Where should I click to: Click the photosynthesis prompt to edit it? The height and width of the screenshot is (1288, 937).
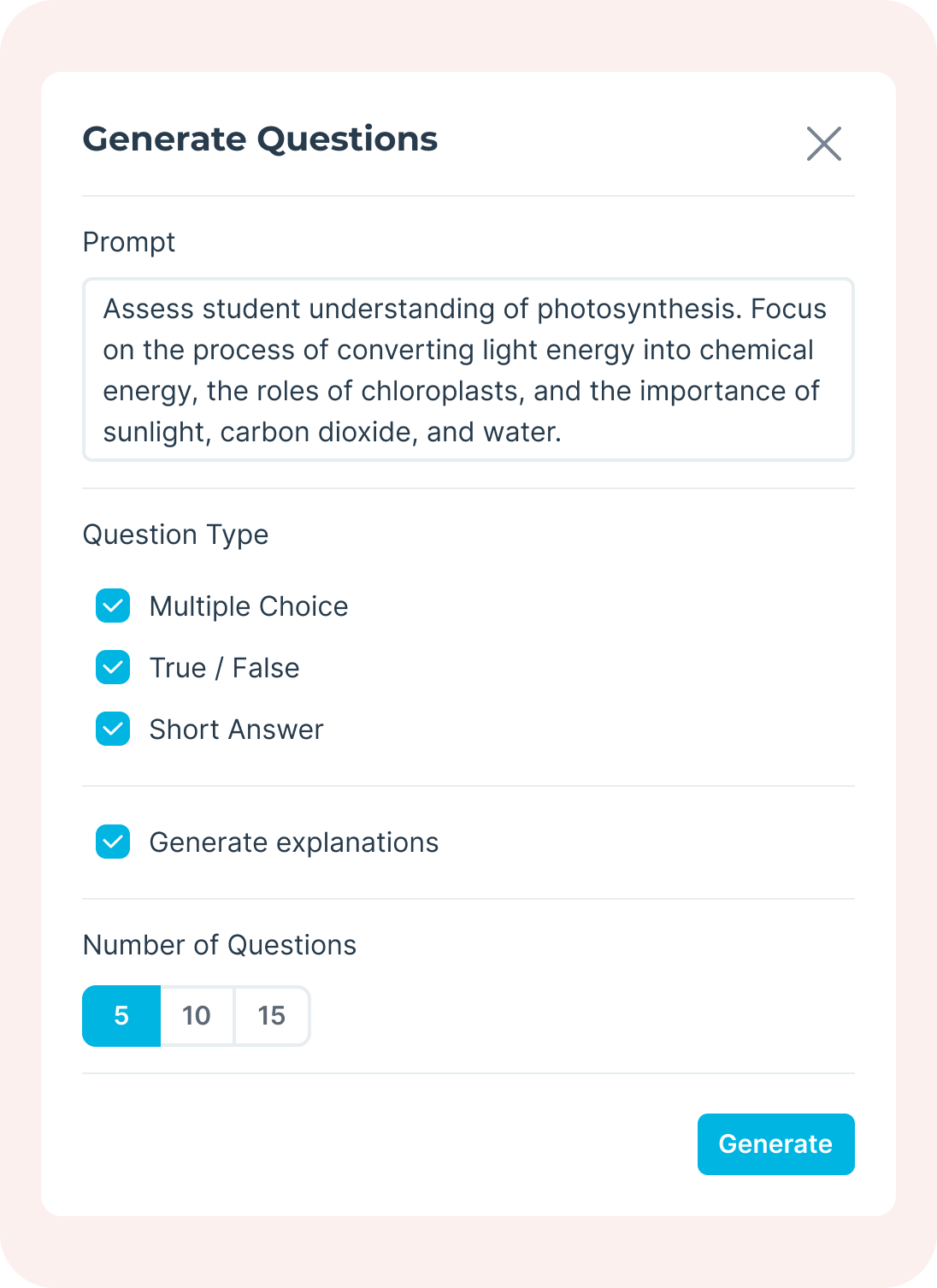pos(468,369)
